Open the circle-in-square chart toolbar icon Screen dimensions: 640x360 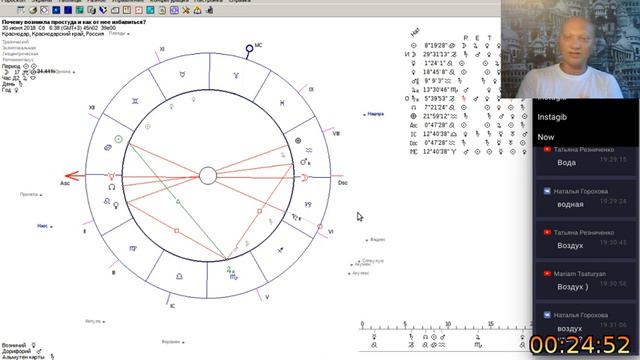click(x=44, y=10)
